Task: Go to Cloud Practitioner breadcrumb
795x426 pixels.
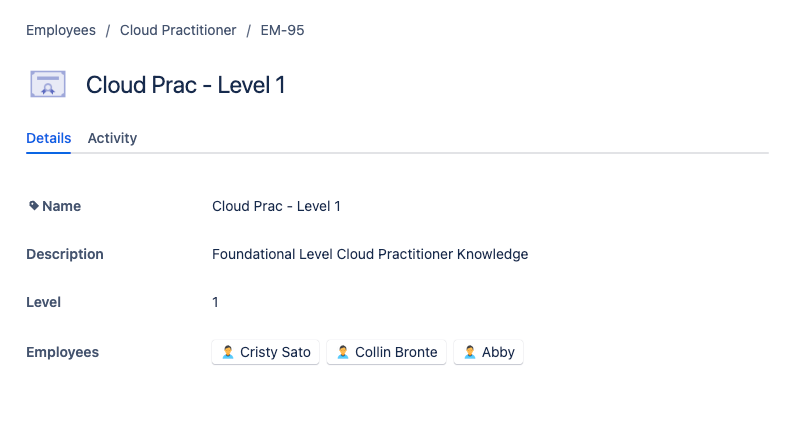Action: [178, 30]
